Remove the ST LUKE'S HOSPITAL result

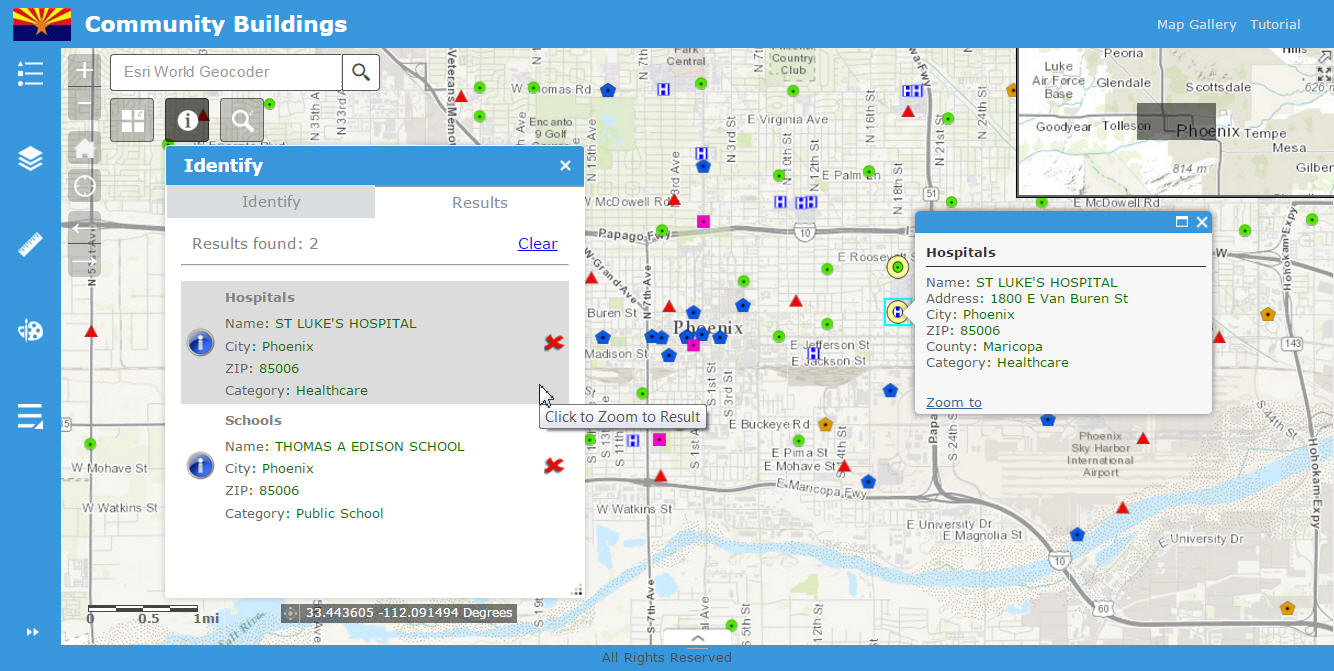click(x=553, y=343)
